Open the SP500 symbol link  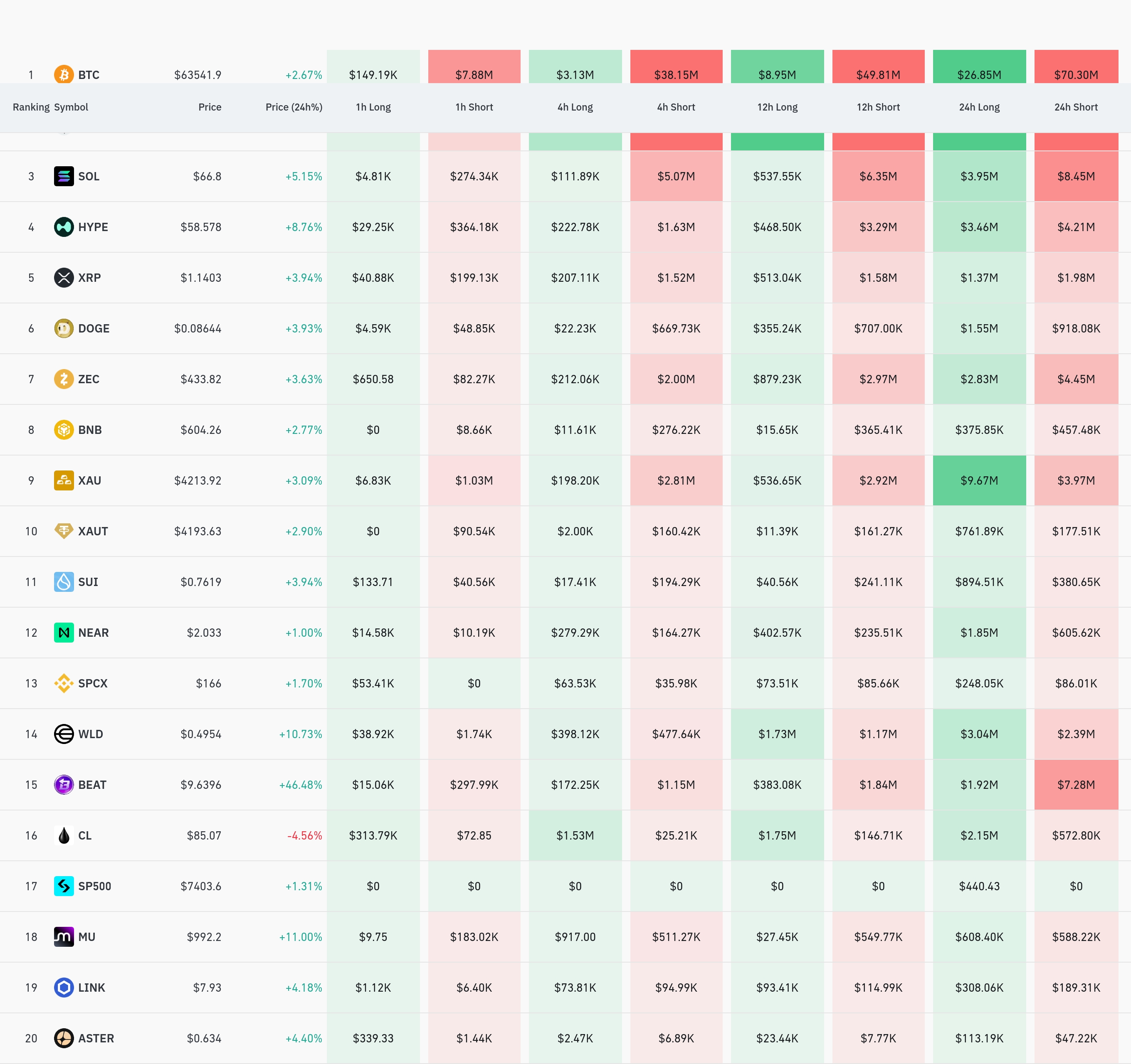[x=94, y=886]
